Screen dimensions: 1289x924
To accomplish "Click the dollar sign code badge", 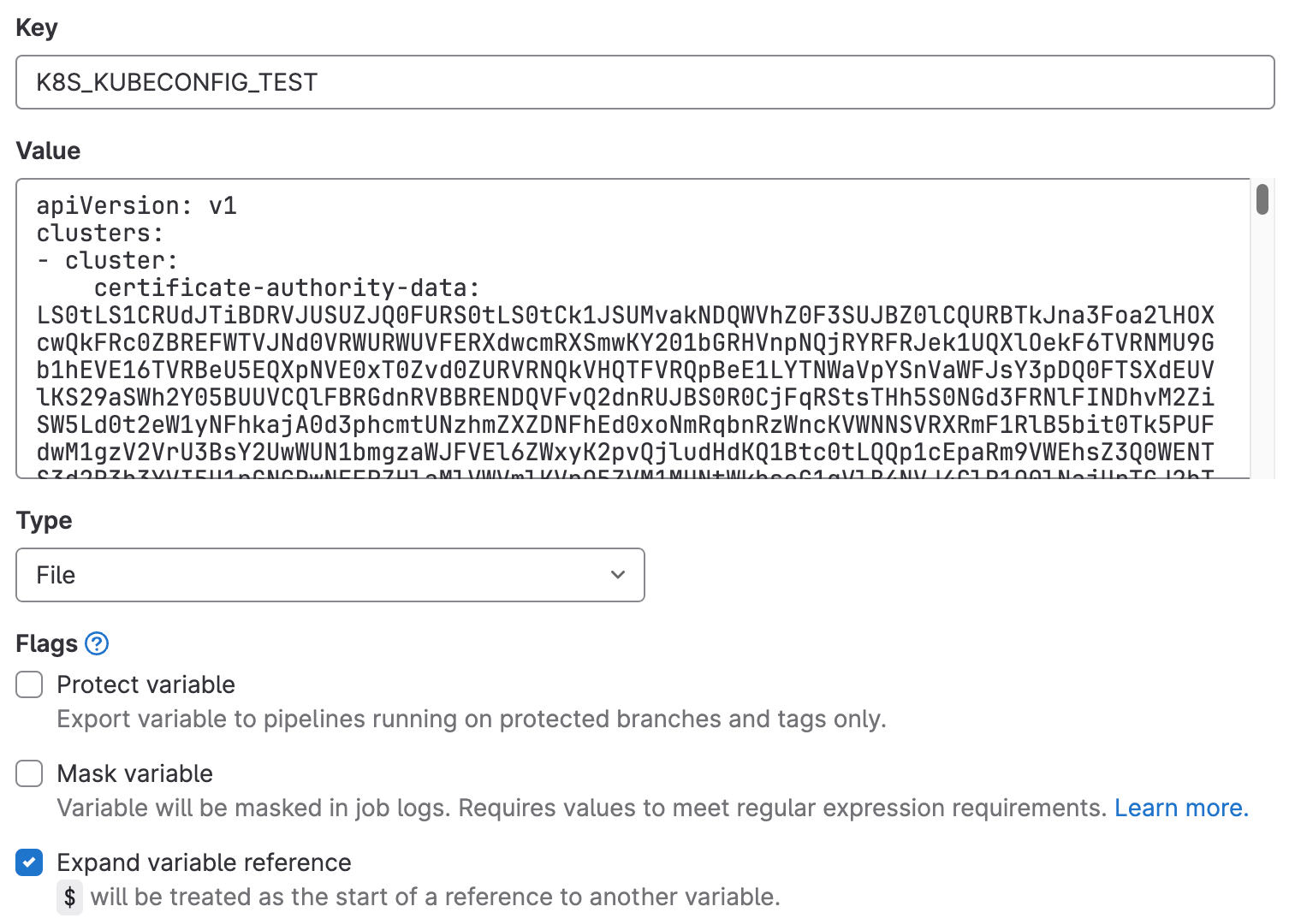I will pos(69,897).
